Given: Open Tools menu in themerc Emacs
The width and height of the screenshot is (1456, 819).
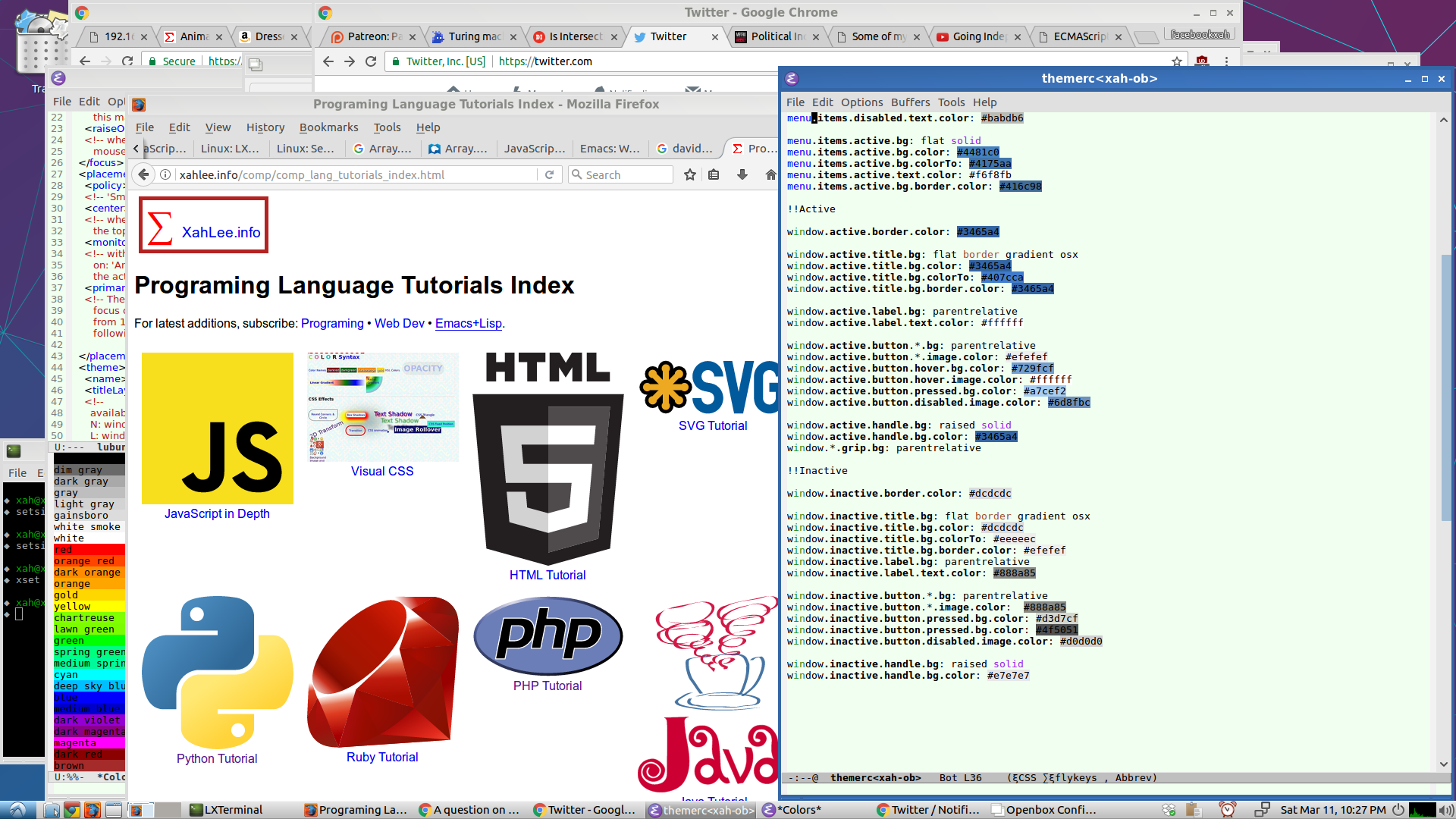Looking at the screenshot, I should click(x=951, y=102).
